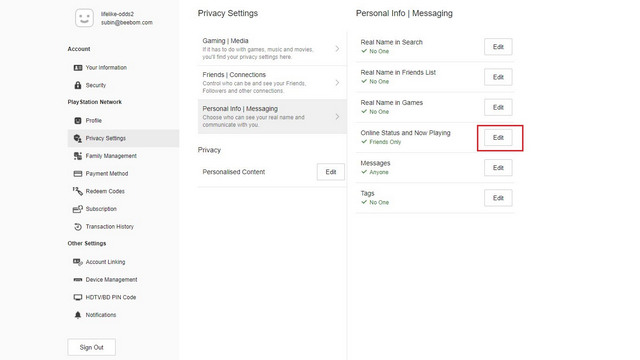
Task: Click the lifelike-odds2 username text
Action: pyautogui.click(x=117, y=14)
